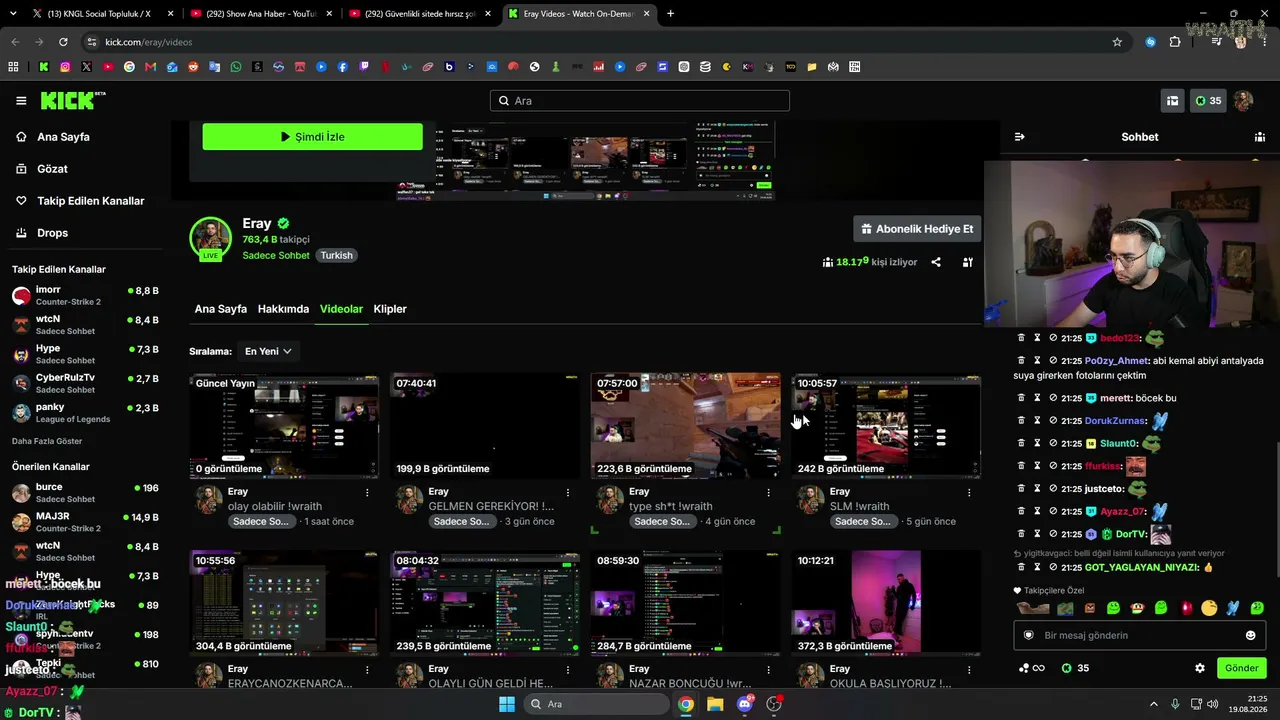Open the dashboard icon beside the 35 KICKs counter

coord(1172,101)
